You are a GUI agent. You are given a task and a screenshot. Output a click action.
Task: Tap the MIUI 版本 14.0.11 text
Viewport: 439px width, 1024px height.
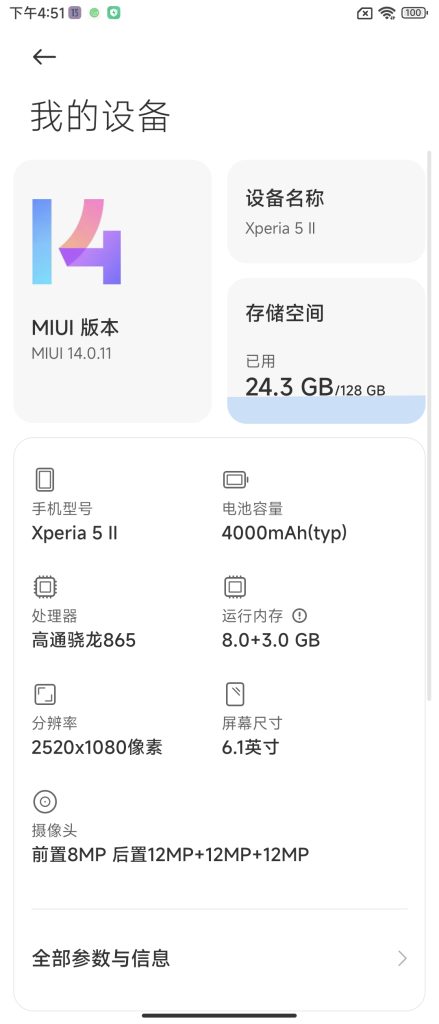click(x=75, y=338)
